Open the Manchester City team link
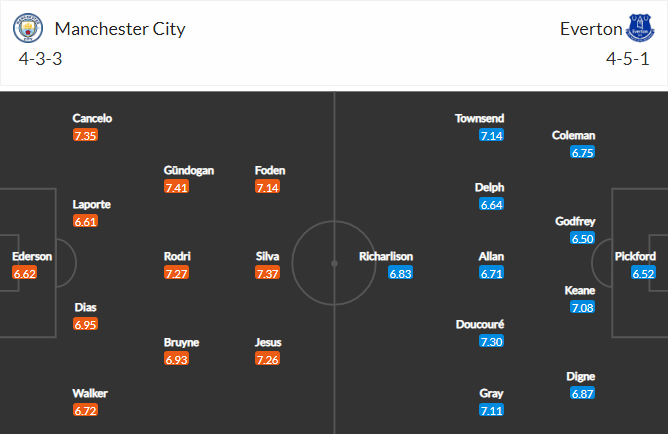The height and width of the screenshot is (434, 668). [119, 28]
